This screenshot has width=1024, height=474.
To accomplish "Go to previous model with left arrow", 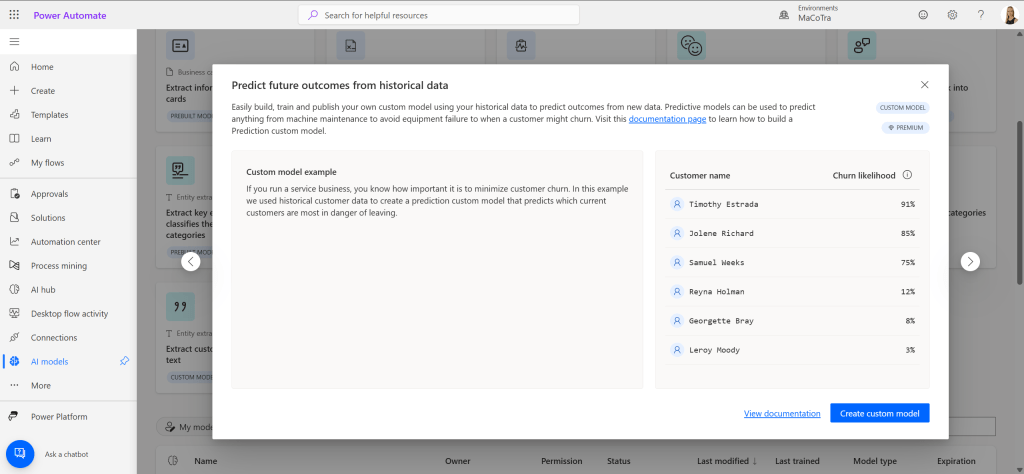I will (x=191, y=261).
